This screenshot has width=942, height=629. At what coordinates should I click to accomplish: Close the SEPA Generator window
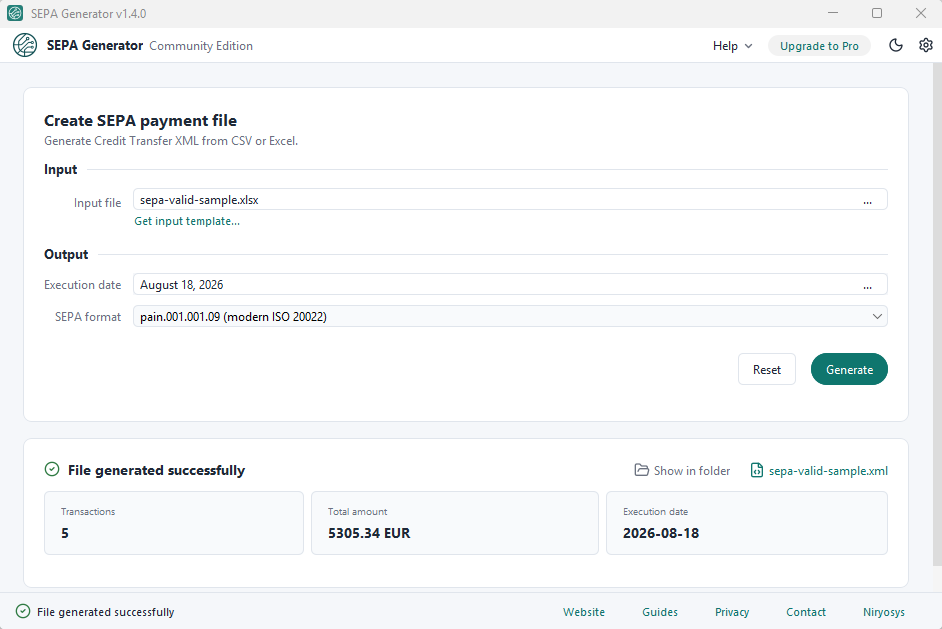tap(920, 13)
